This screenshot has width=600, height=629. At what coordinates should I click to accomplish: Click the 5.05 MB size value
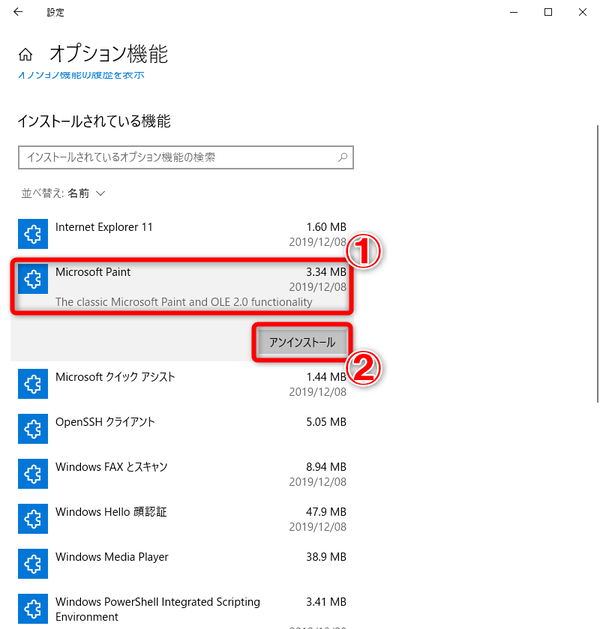pos(326,422)
